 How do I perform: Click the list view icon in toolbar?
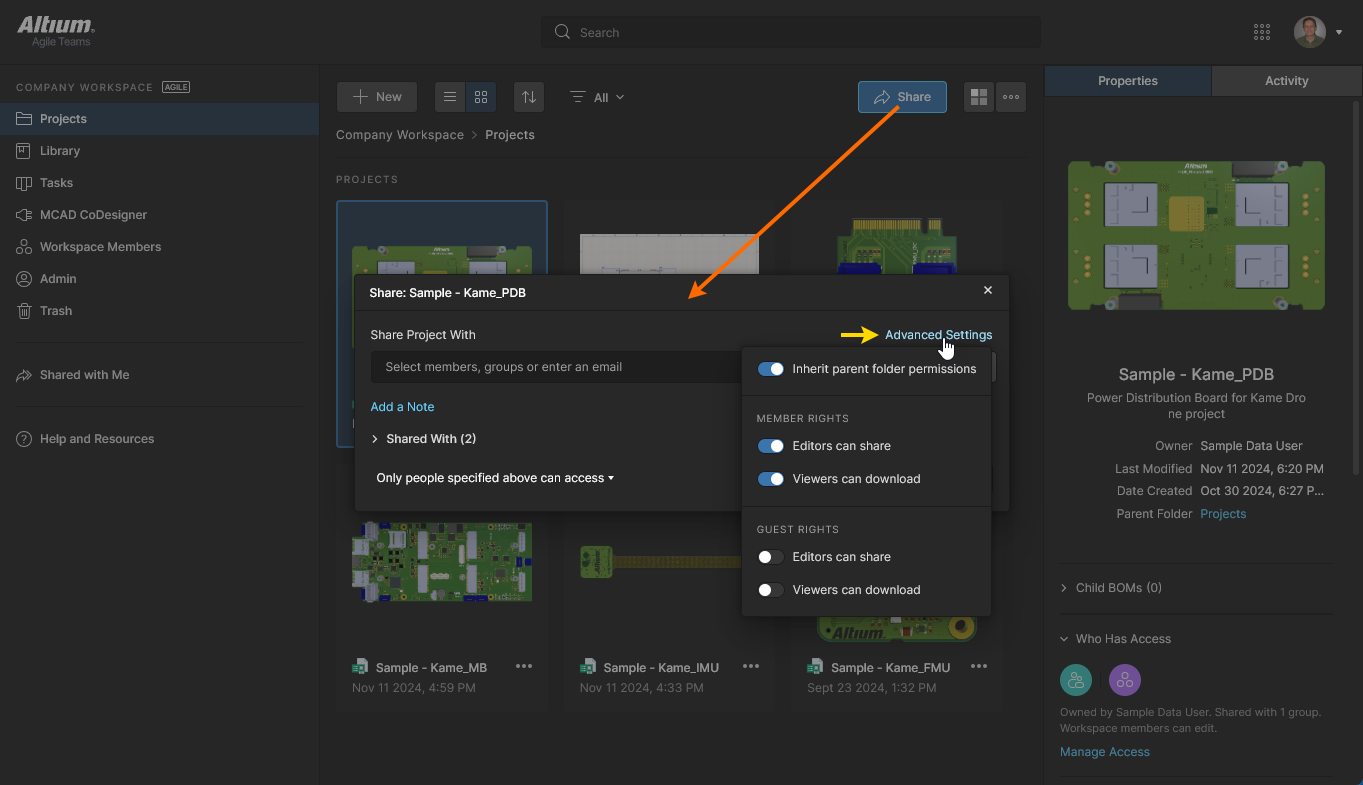click(450, 97)
